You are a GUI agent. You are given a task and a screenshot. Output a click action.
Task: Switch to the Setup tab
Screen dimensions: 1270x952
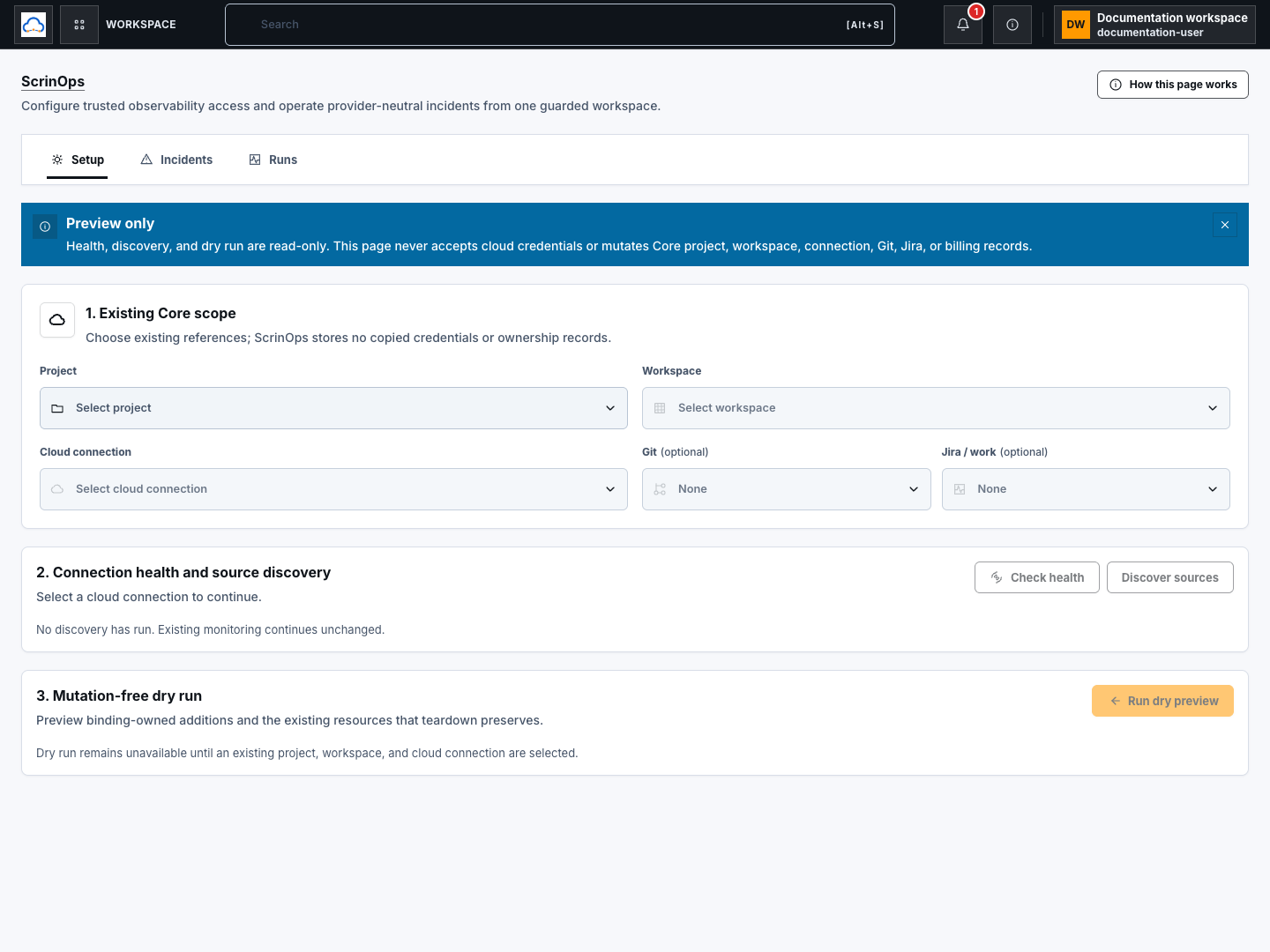(x=78, y=160)
